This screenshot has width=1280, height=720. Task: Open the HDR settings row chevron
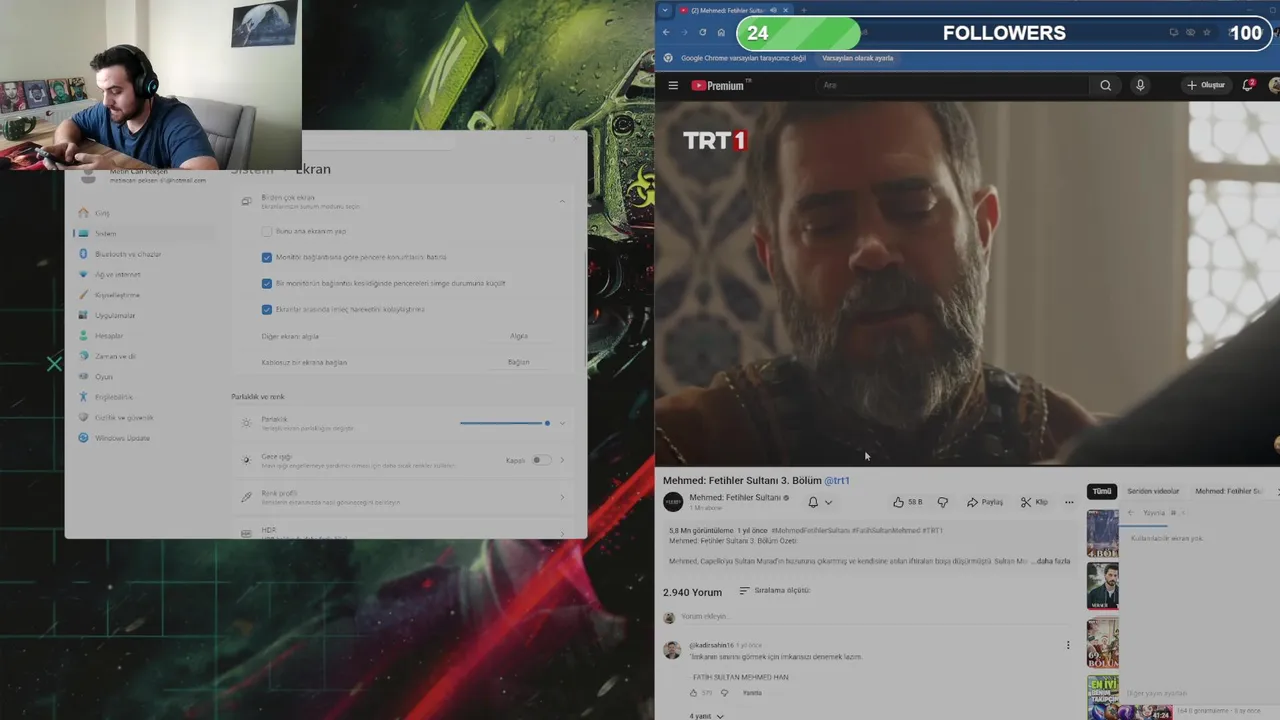tap(562, 532)
